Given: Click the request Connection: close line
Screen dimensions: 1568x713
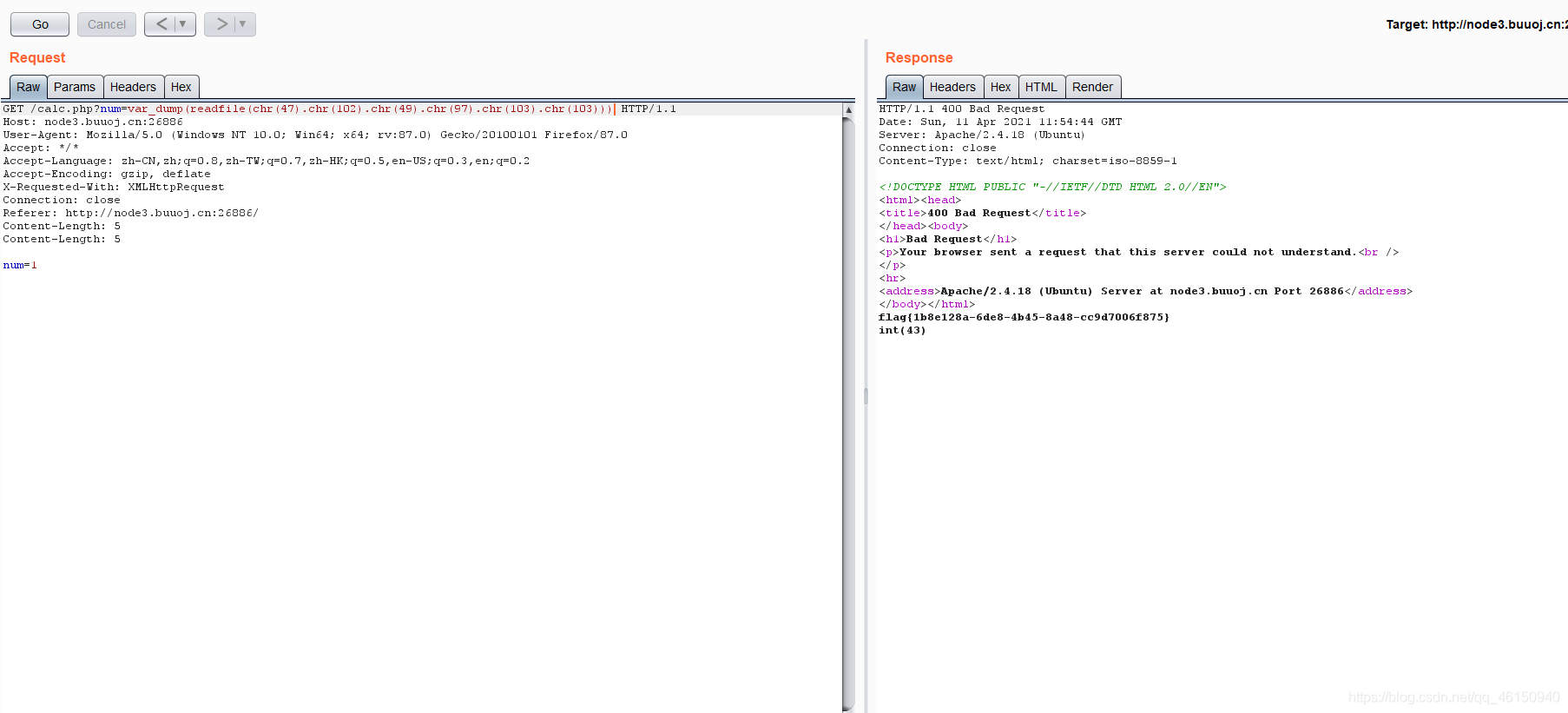Looking at the screenshot, I should click(x=62, y=200).
